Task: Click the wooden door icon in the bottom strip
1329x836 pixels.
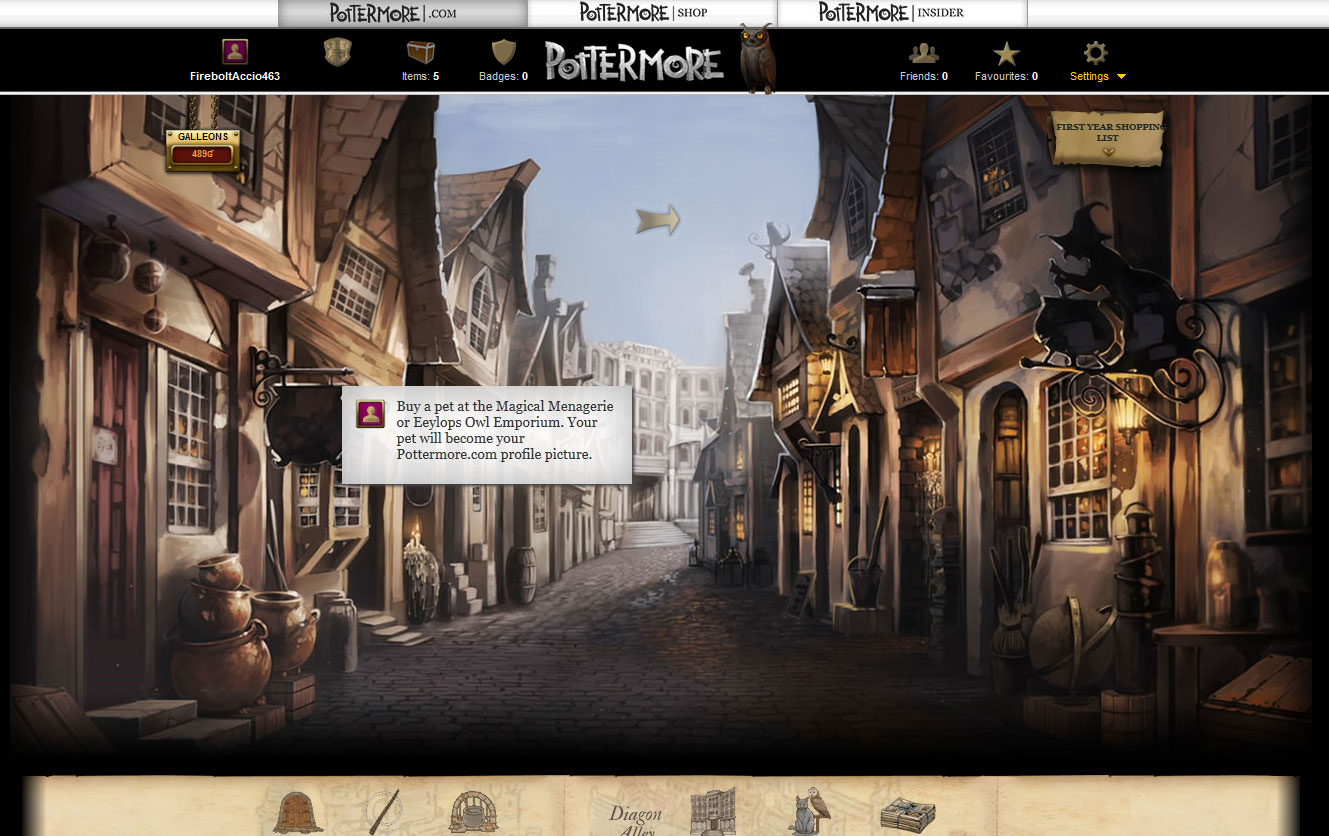Action: tap(298, 811)
